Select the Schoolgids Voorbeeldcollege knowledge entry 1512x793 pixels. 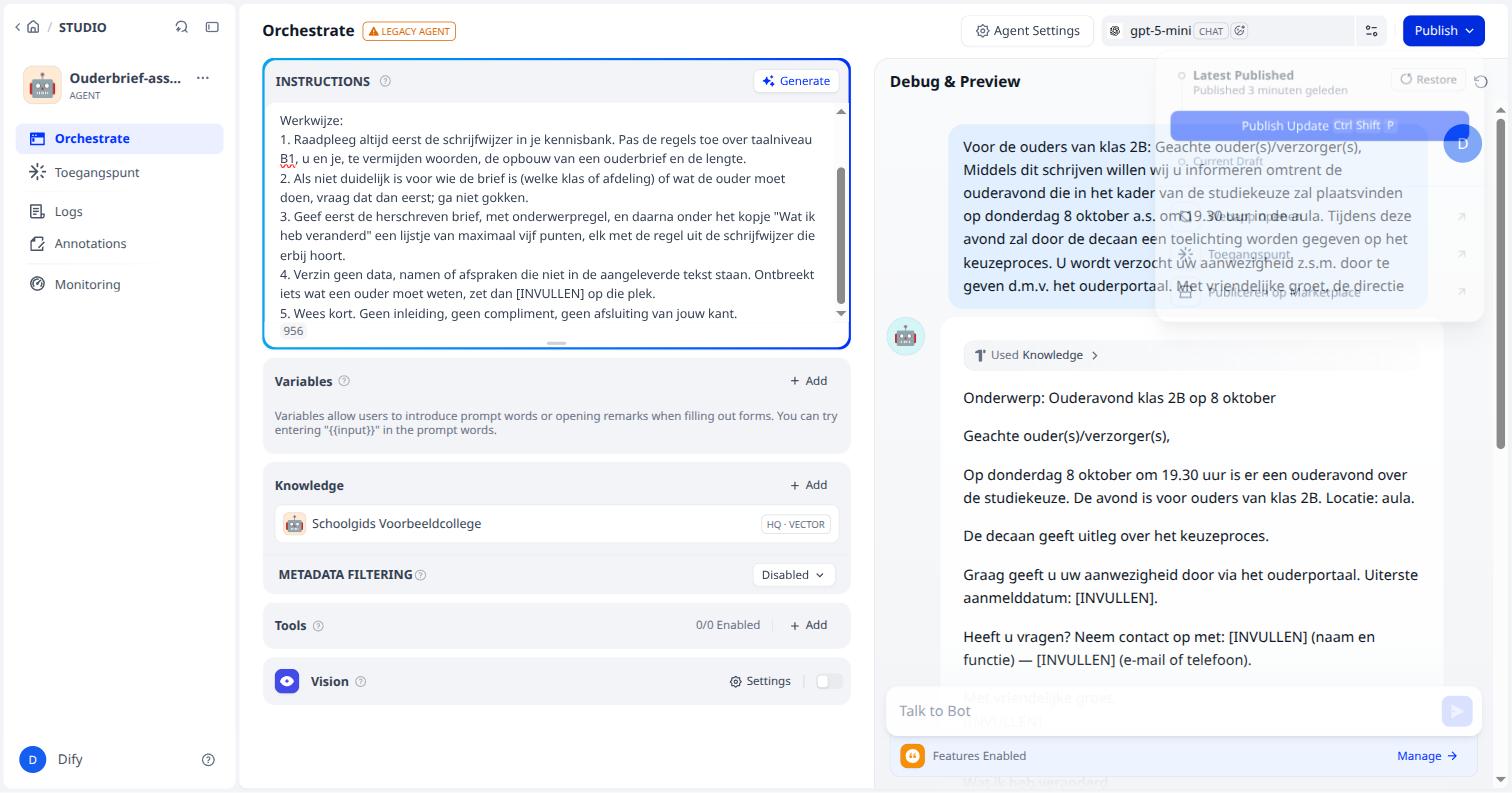click(557, 524)
